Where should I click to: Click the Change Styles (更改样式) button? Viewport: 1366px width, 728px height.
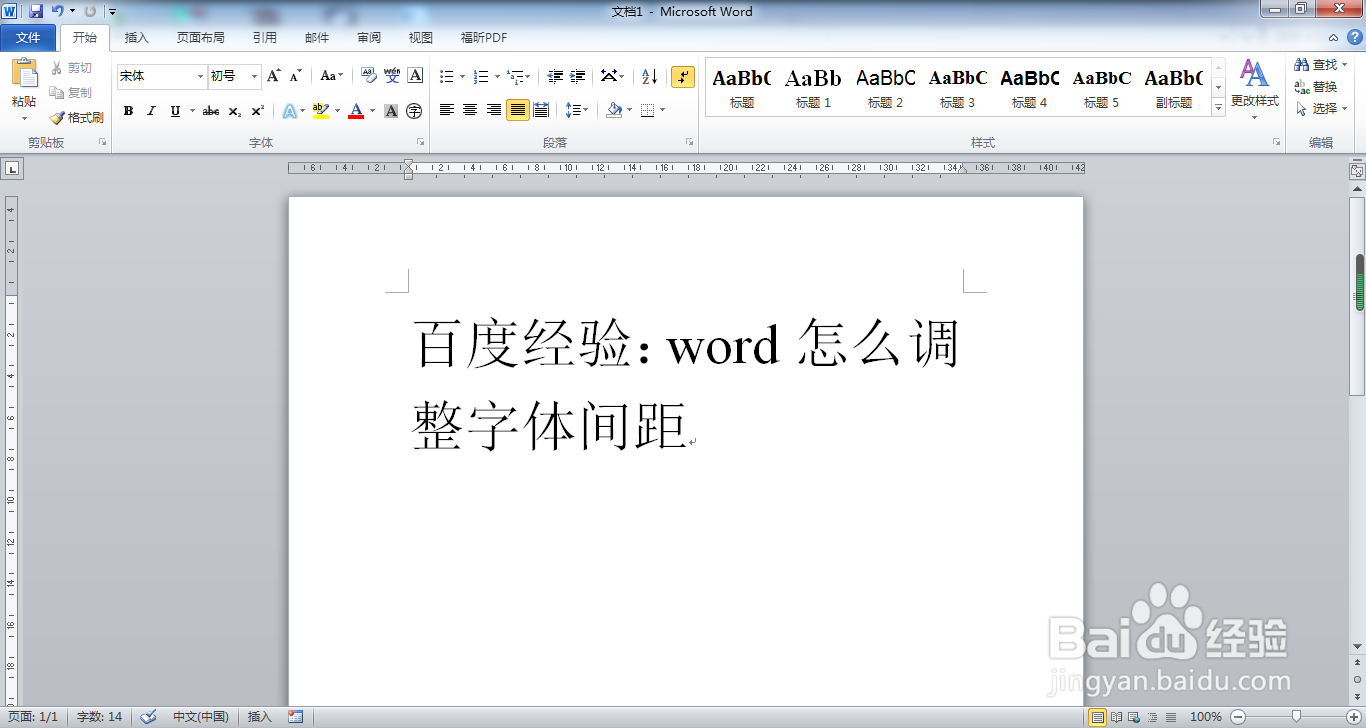click(x=1254, y=88)
